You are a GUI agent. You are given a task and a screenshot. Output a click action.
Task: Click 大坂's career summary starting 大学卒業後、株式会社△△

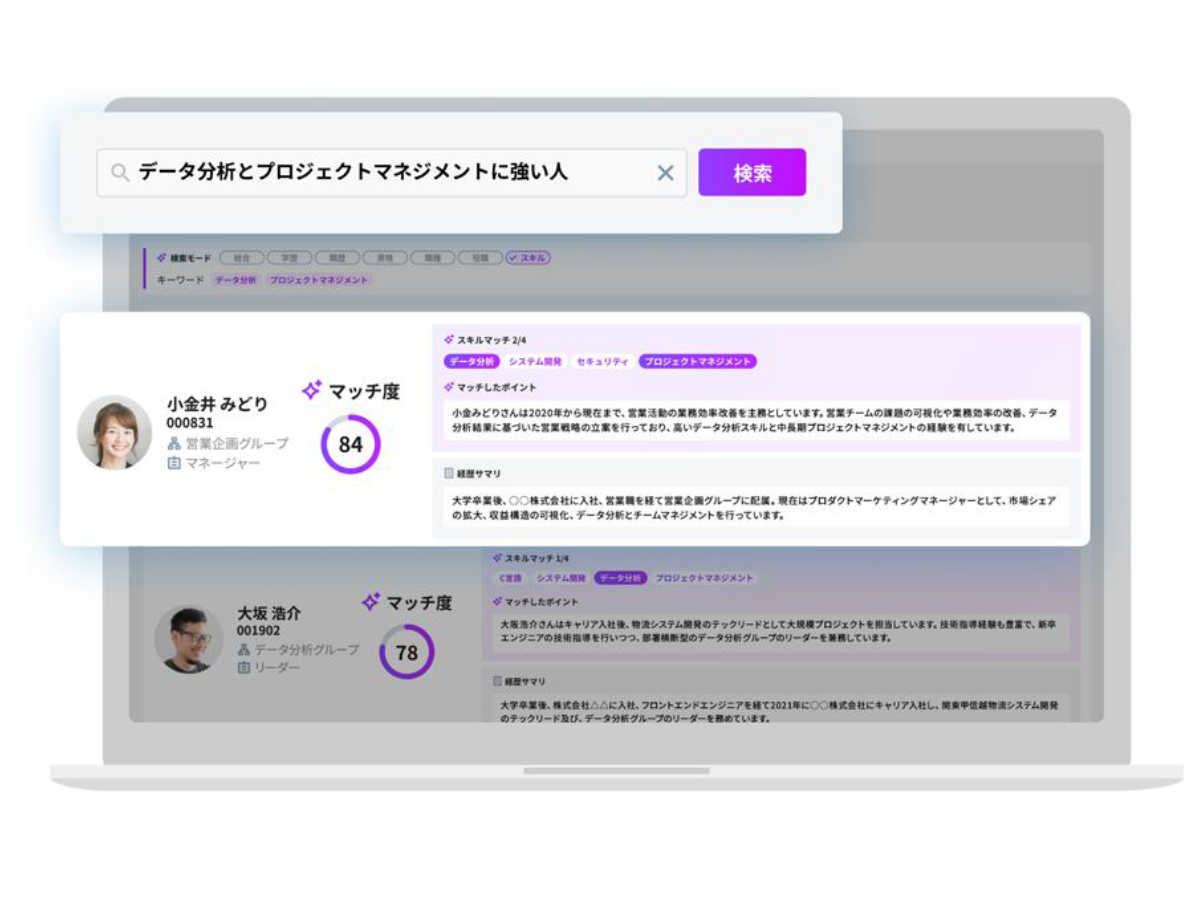click(779, 711)
